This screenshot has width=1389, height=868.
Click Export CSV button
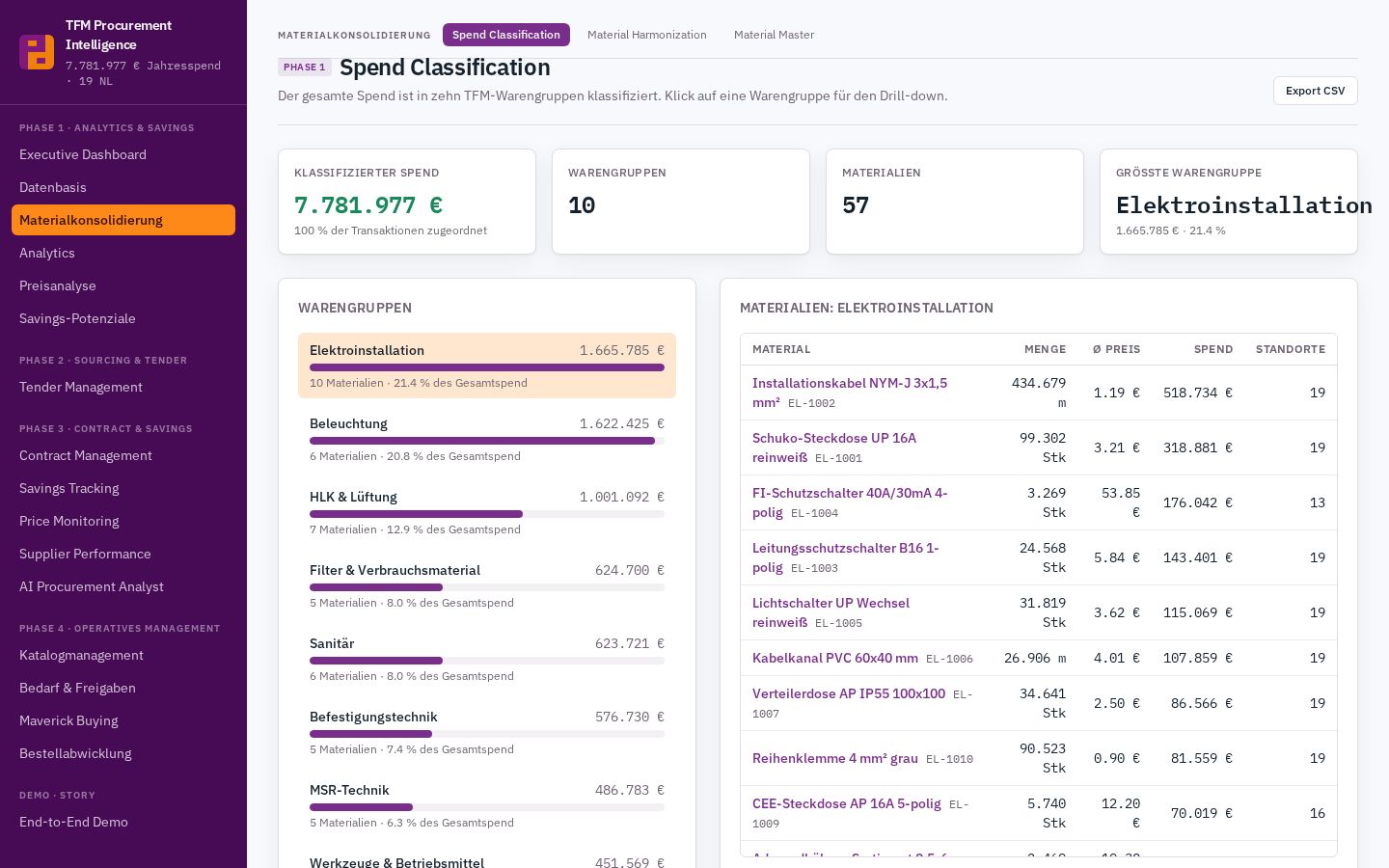point(1315,91)
